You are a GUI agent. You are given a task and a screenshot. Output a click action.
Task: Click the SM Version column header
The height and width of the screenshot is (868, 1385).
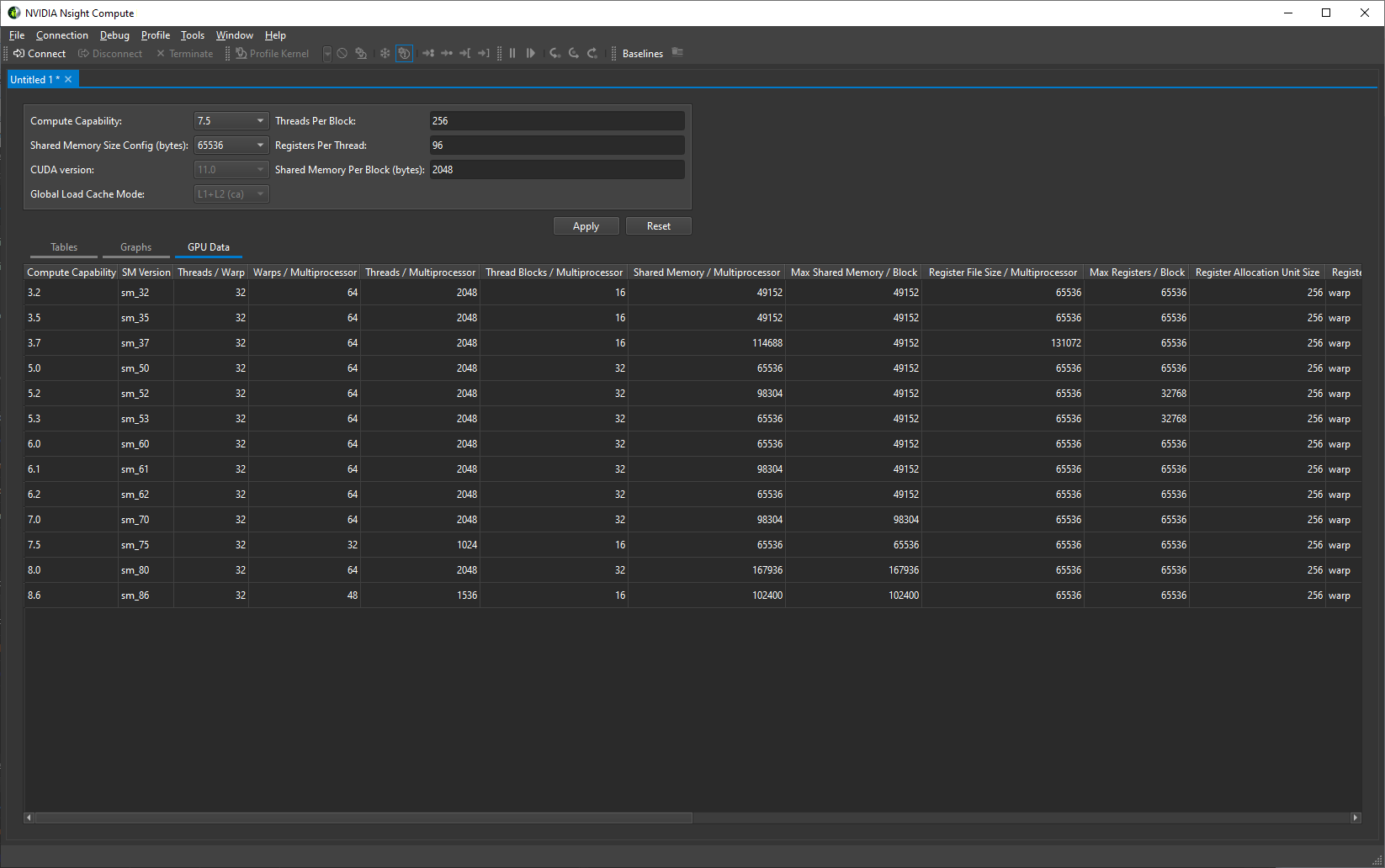(x=146, y=273)
